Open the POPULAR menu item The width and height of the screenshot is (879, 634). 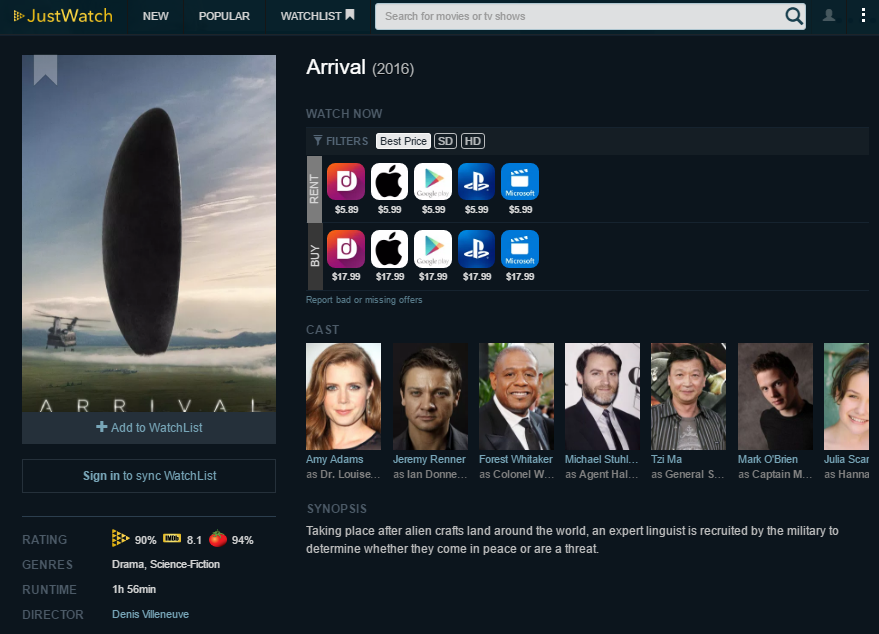click(x=224, y=16)
